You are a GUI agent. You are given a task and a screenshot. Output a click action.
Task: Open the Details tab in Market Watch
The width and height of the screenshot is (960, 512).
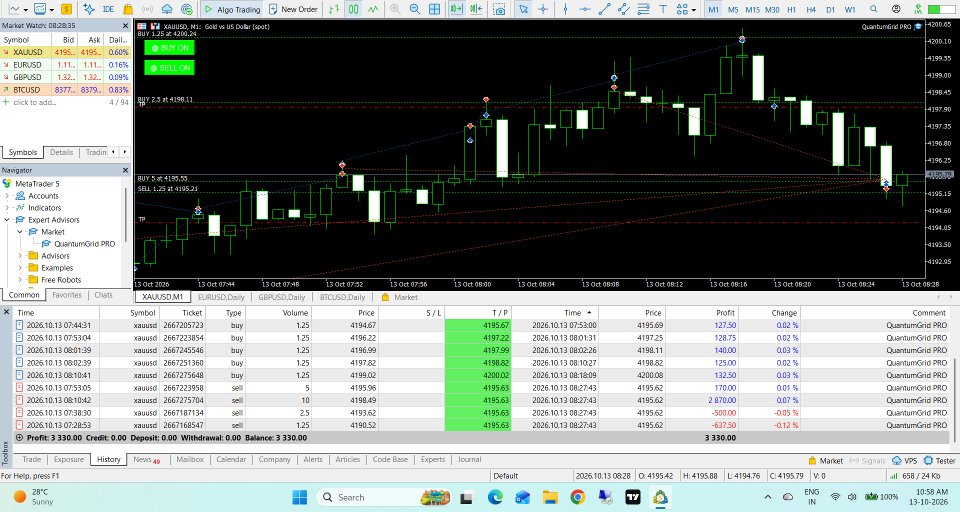click(x=61, y=152)
